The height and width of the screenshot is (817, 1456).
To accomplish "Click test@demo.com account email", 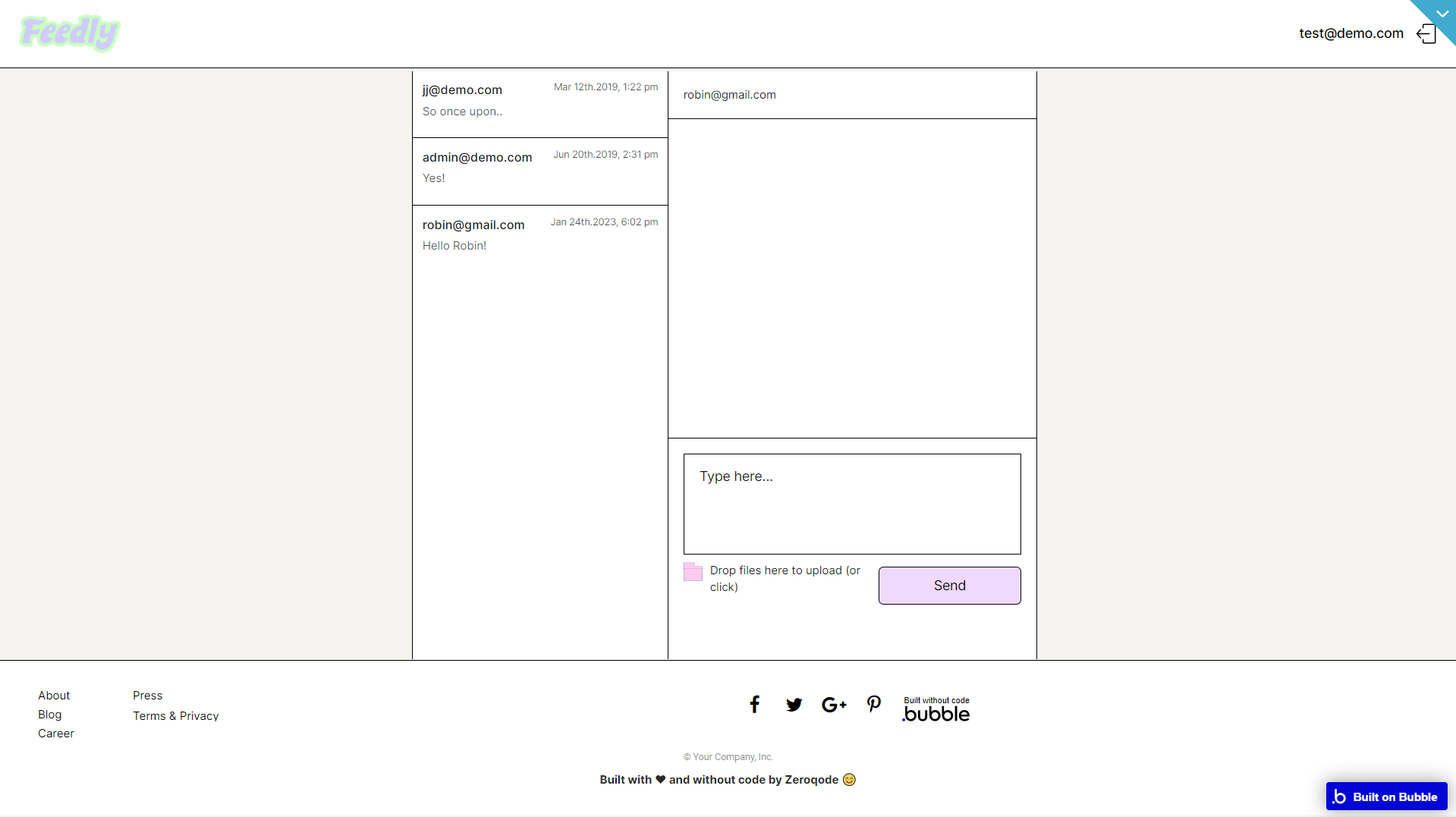I will coord(1351,33).
